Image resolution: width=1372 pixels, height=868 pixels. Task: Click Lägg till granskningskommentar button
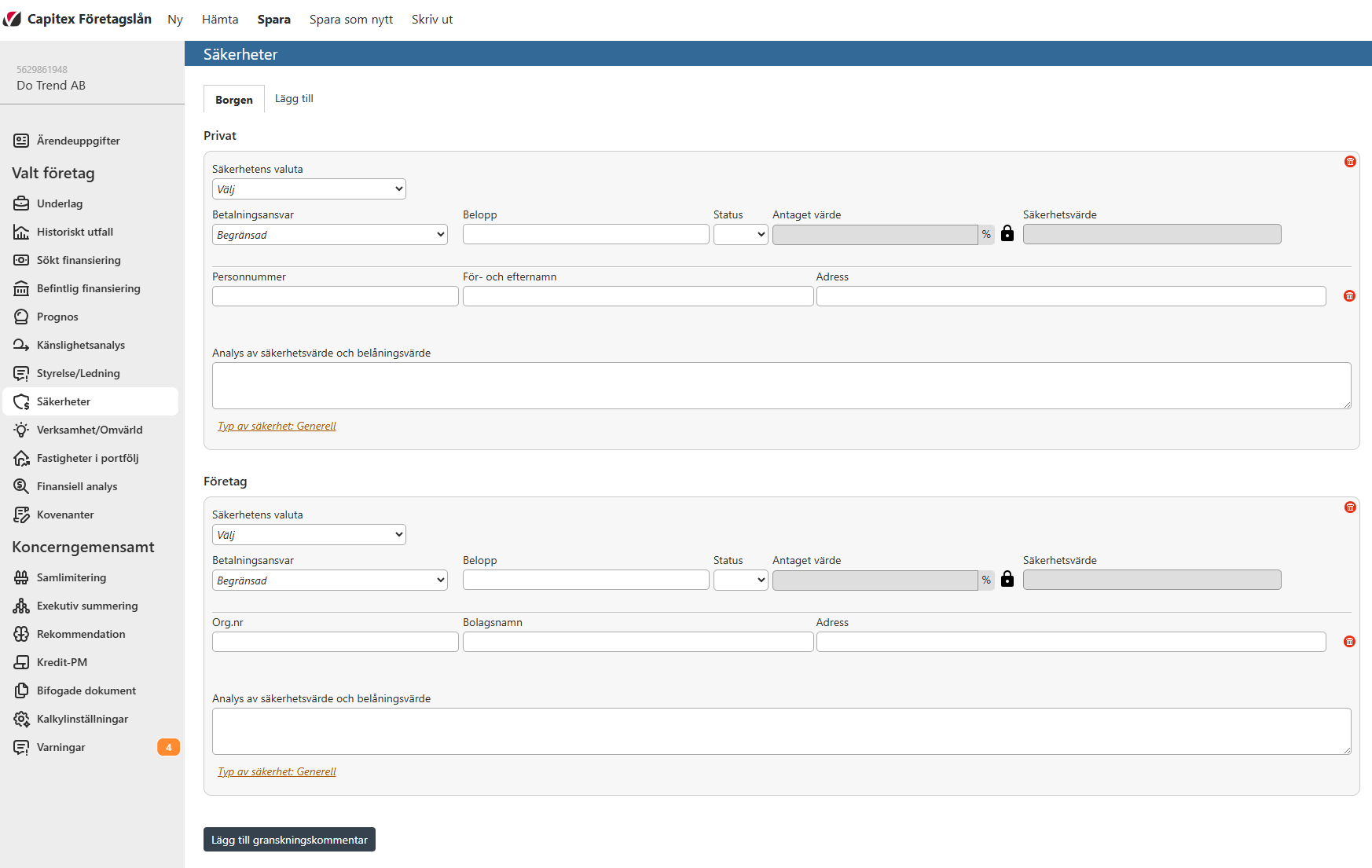coord(289,839)
